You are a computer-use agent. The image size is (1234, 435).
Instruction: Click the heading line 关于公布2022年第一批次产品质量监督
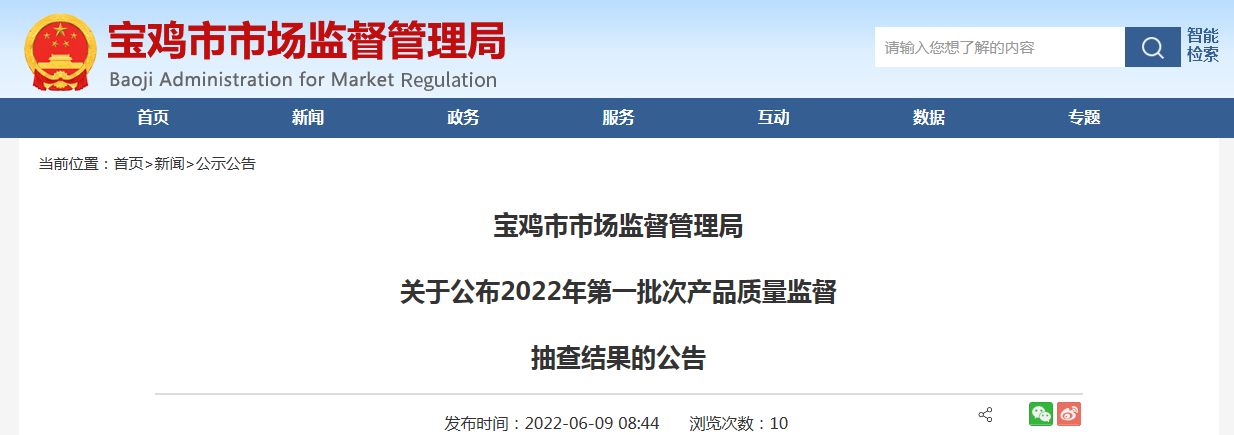(618, 293)
